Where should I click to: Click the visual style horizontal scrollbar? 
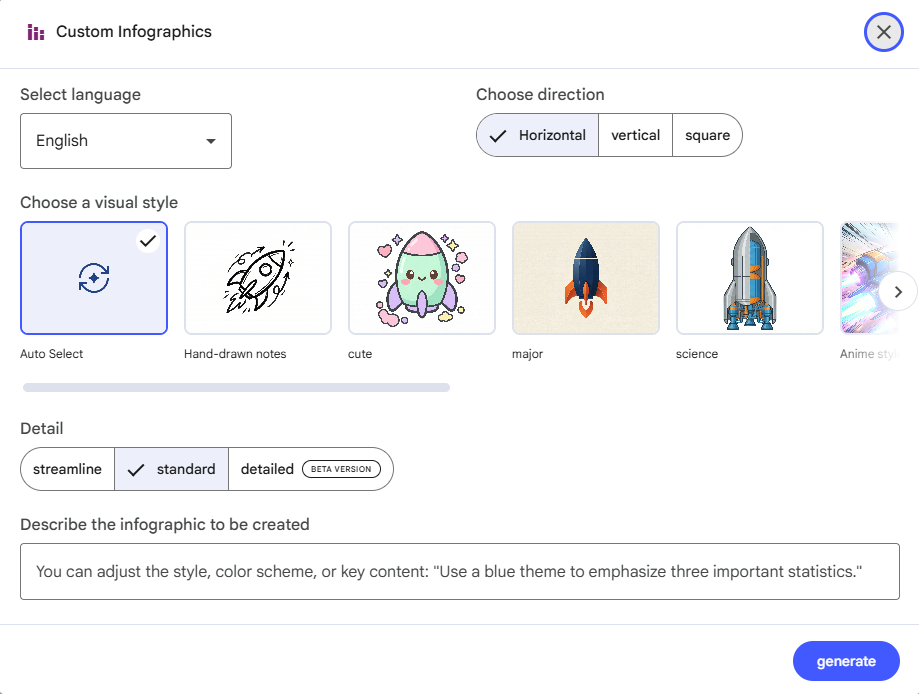[236, 387]
